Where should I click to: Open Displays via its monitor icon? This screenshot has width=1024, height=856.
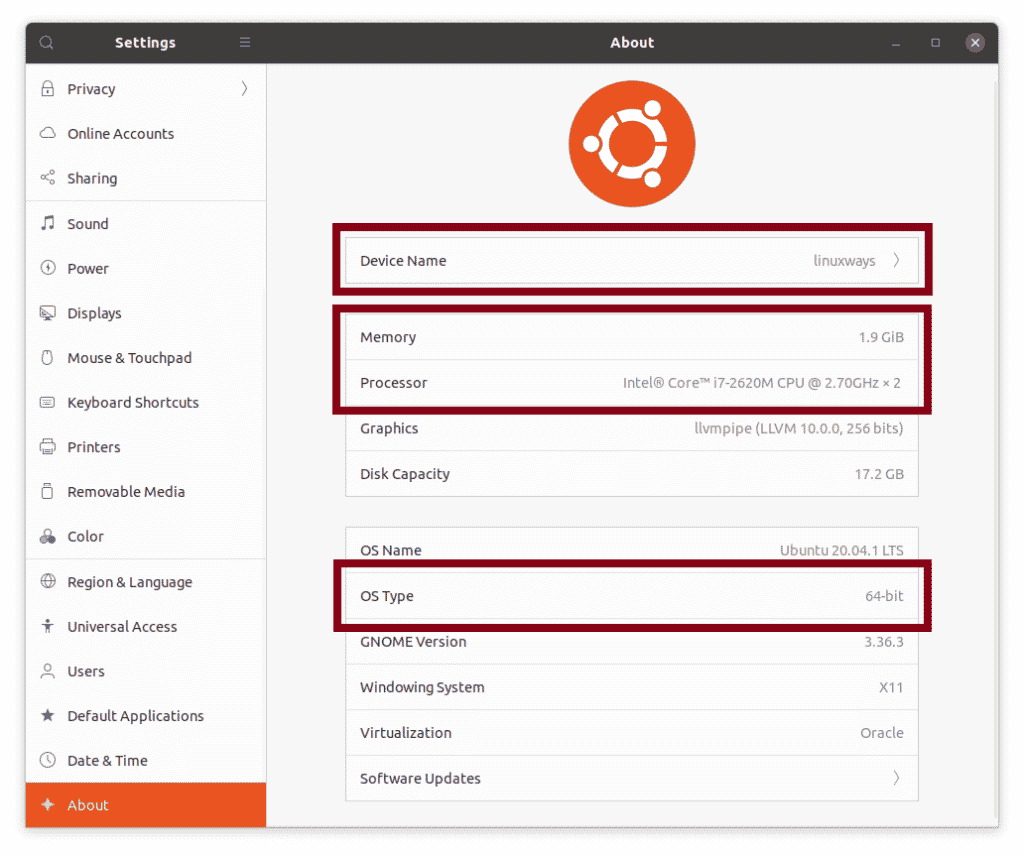[x=47, y=313]
